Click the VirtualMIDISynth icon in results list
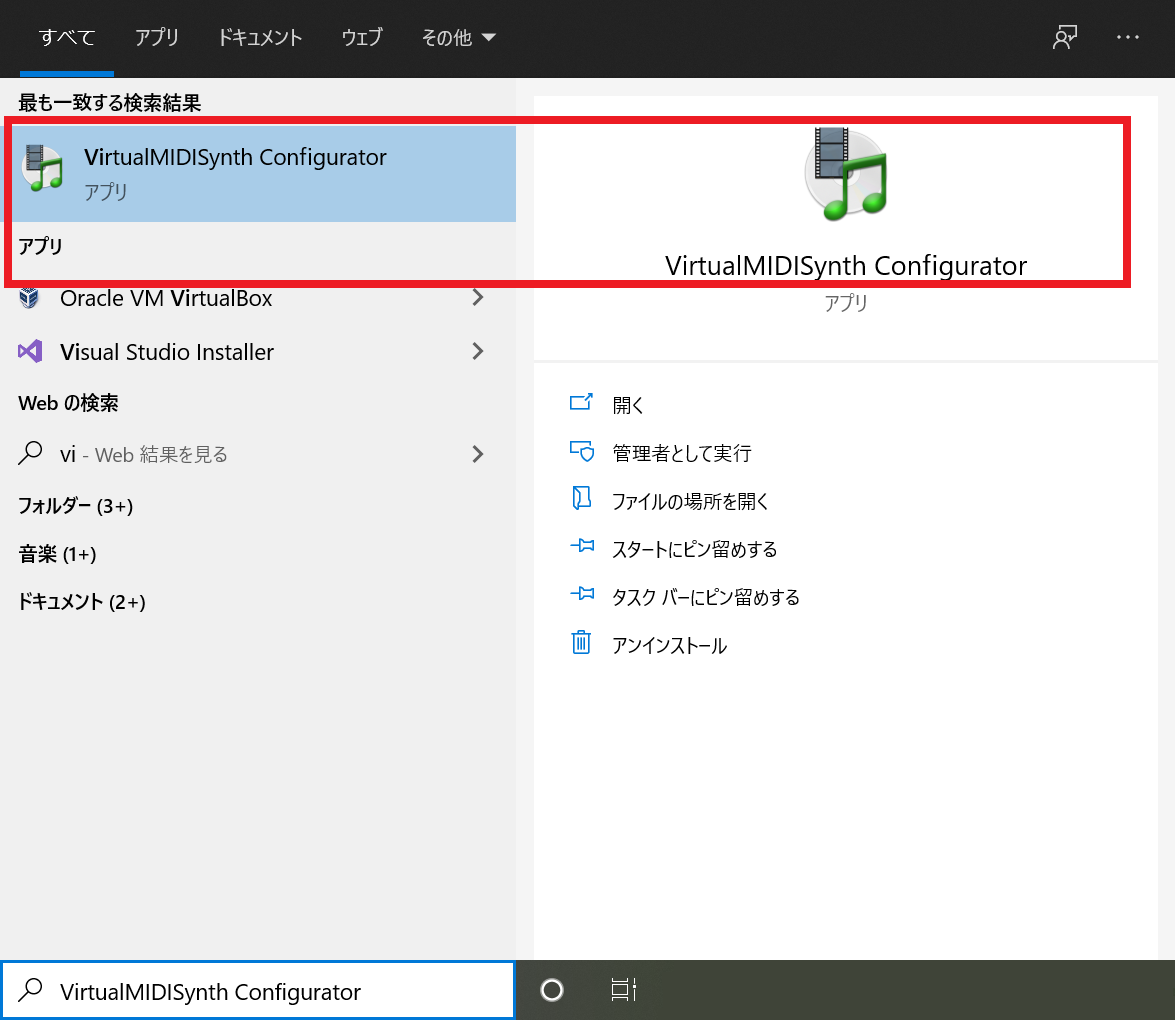 43,168
